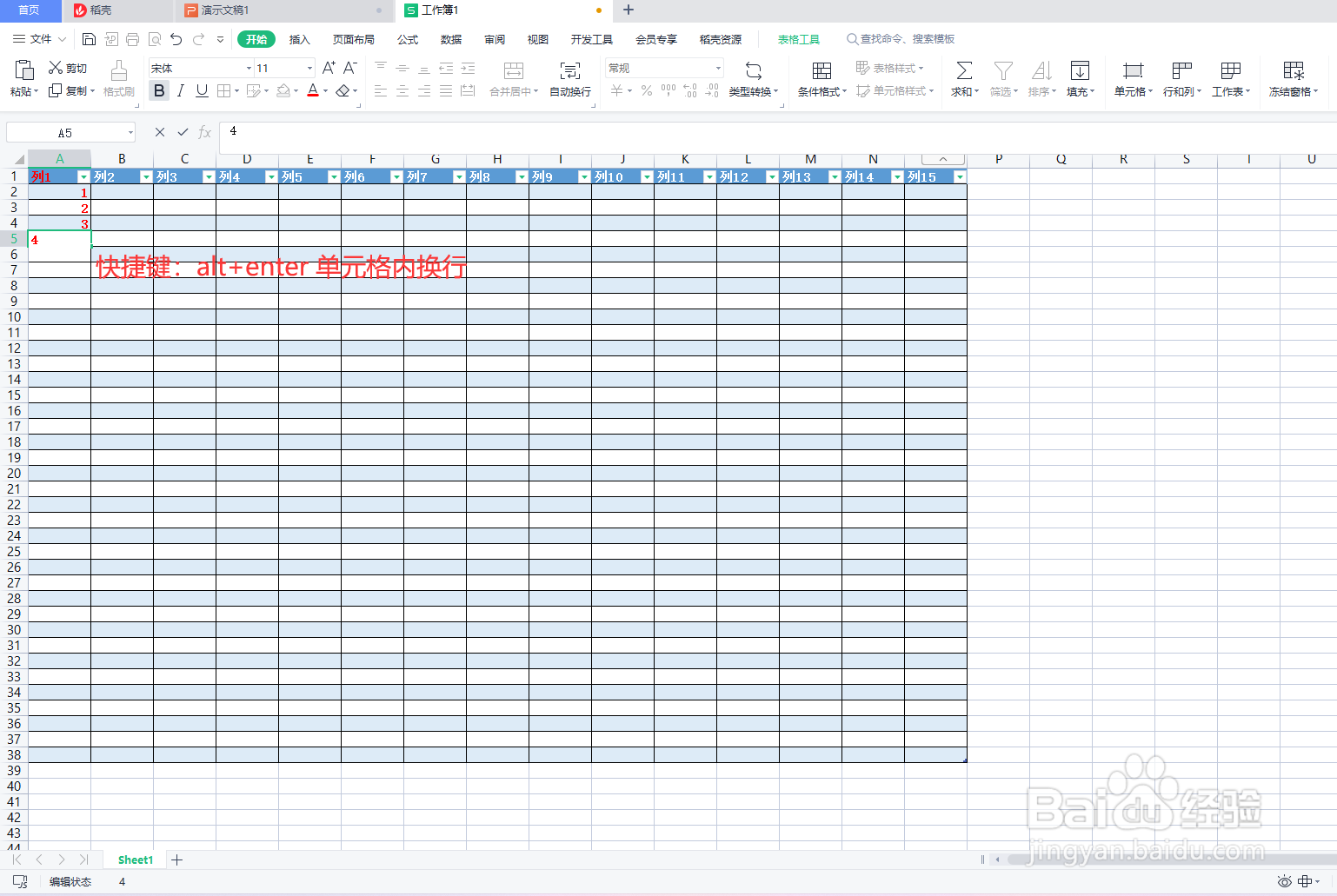Click the Cut (剪切) scissors icon
This screenshot has width=1337, height=896.
[x=56, y=68]
